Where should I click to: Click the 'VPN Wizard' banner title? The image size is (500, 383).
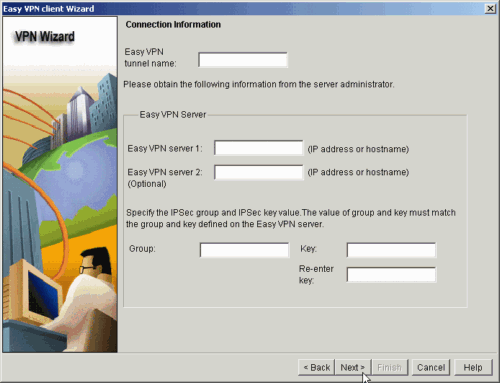pos(45,36)
